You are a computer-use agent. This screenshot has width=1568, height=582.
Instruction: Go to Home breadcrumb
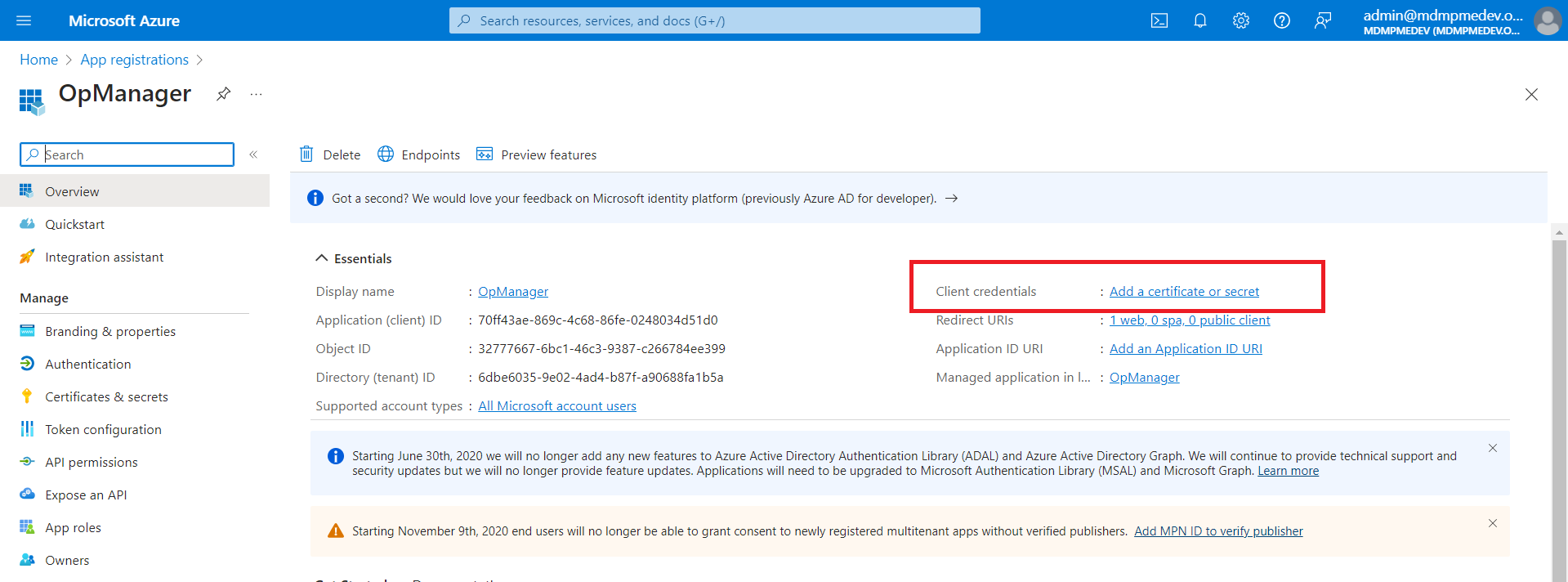point(39,60)
